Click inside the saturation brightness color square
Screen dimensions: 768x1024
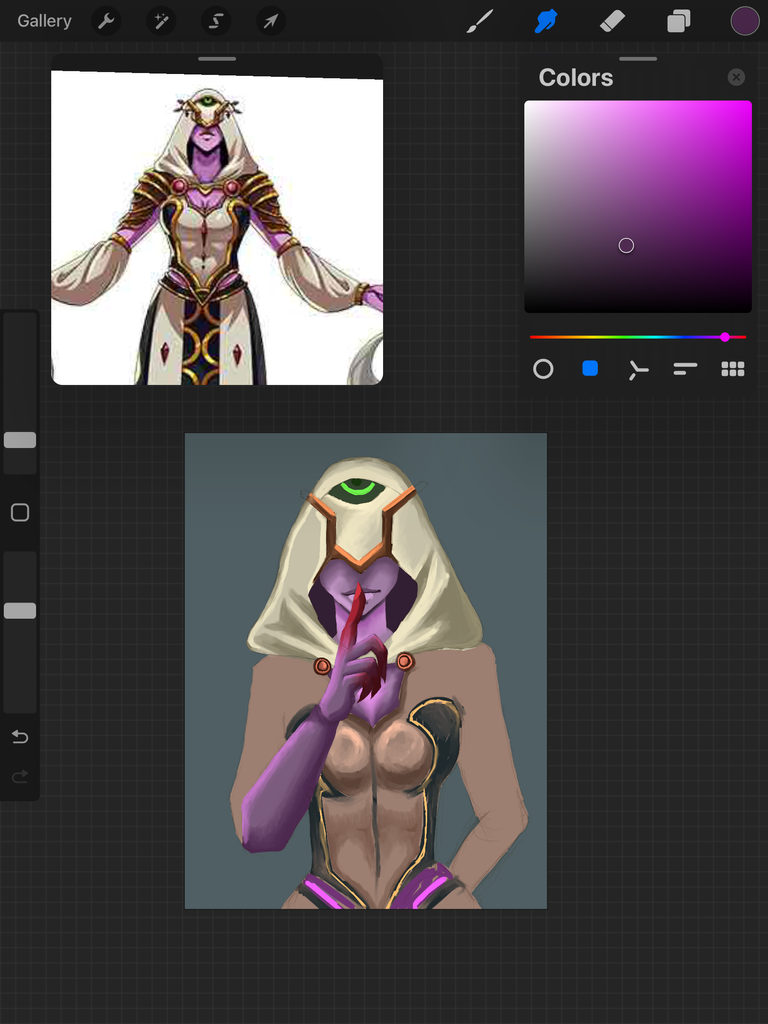637,206
